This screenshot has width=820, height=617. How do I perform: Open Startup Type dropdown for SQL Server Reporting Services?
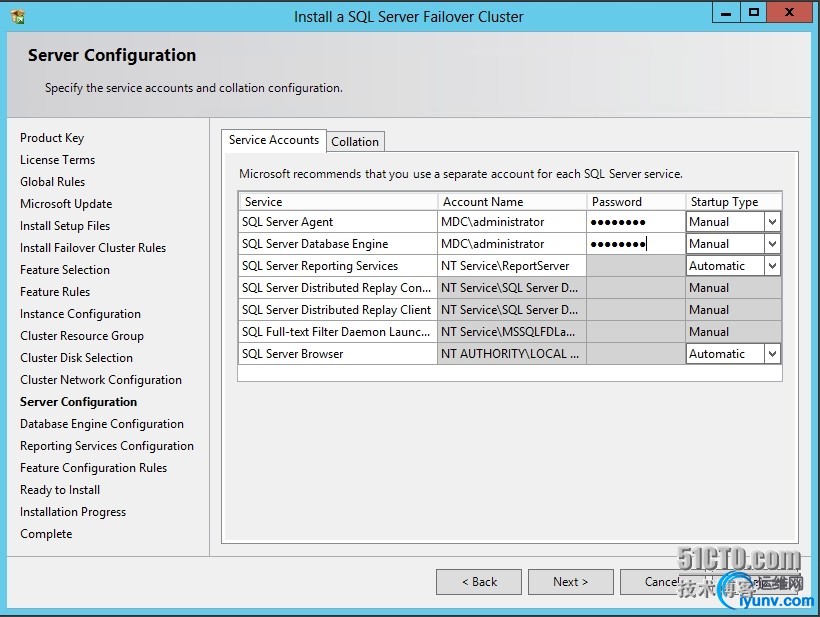click(772, 266)
